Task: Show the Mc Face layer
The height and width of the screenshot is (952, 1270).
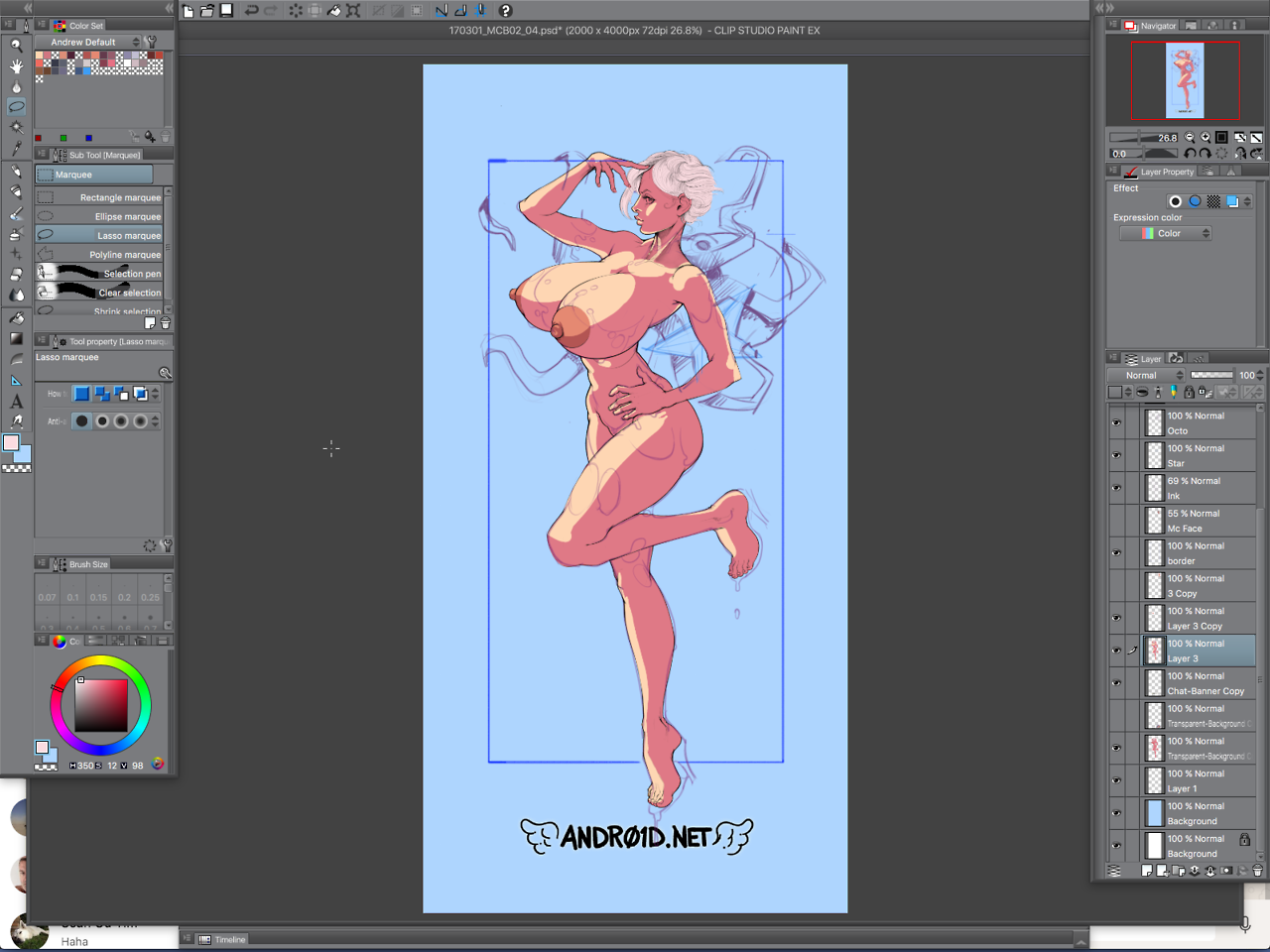Action: pyautogui.click(x=1116, y=522)
